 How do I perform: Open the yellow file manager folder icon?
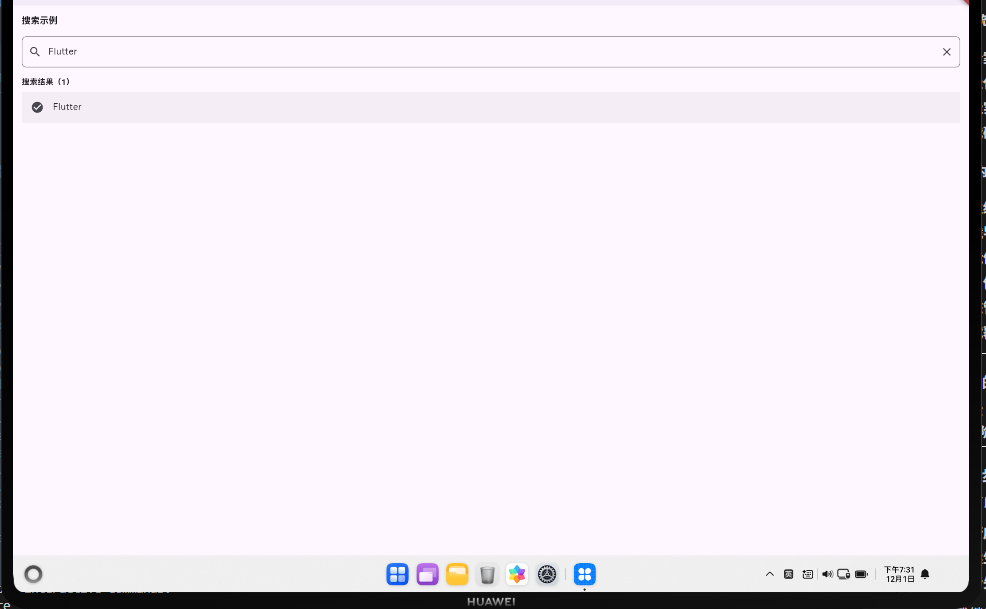pyautogui.click(x=457, y=574)
